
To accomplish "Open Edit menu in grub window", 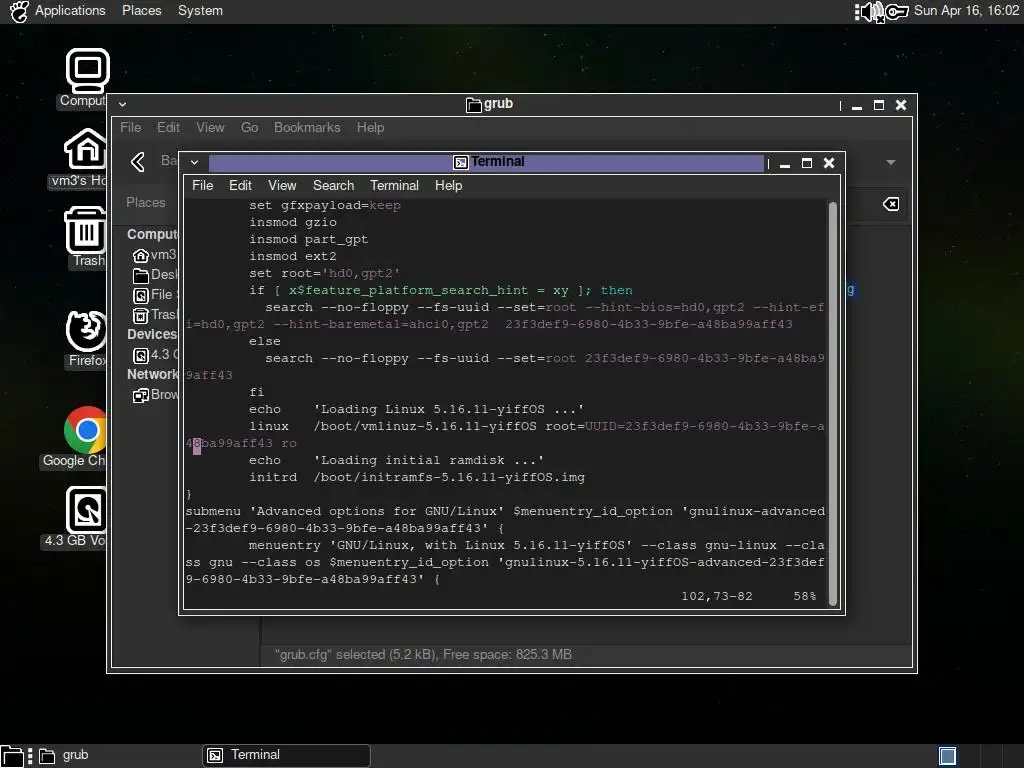I will (x=168, y=127).
